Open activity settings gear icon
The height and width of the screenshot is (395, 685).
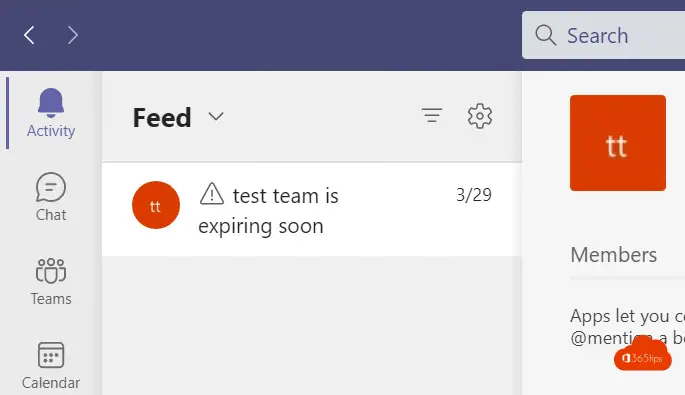click(480, 116)
